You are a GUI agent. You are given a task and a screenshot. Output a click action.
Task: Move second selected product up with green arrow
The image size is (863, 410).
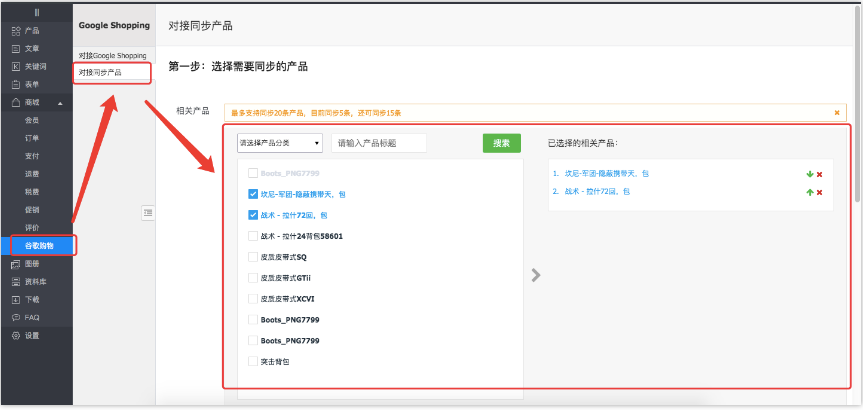810,192
